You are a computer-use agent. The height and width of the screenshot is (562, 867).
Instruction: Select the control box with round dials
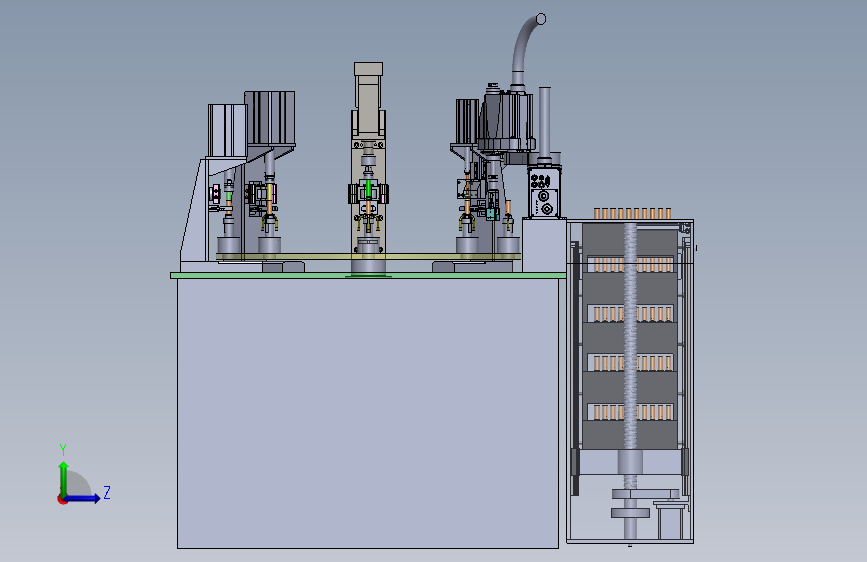tap(544, 192)
